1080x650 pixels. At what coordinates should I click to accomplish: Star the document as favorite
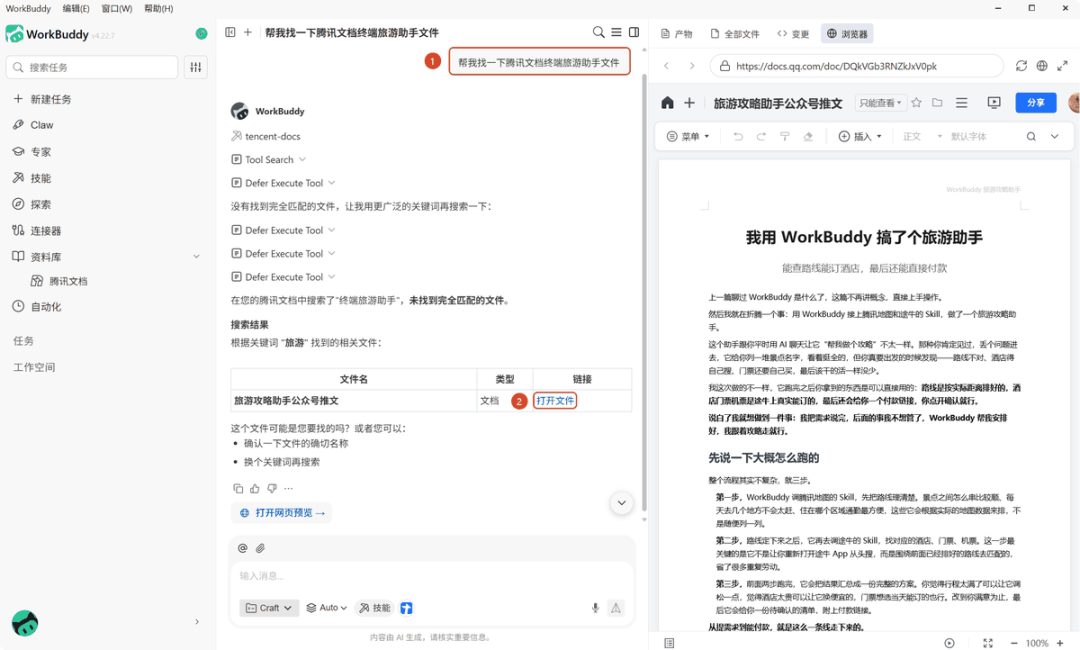(x=917, y=103)
